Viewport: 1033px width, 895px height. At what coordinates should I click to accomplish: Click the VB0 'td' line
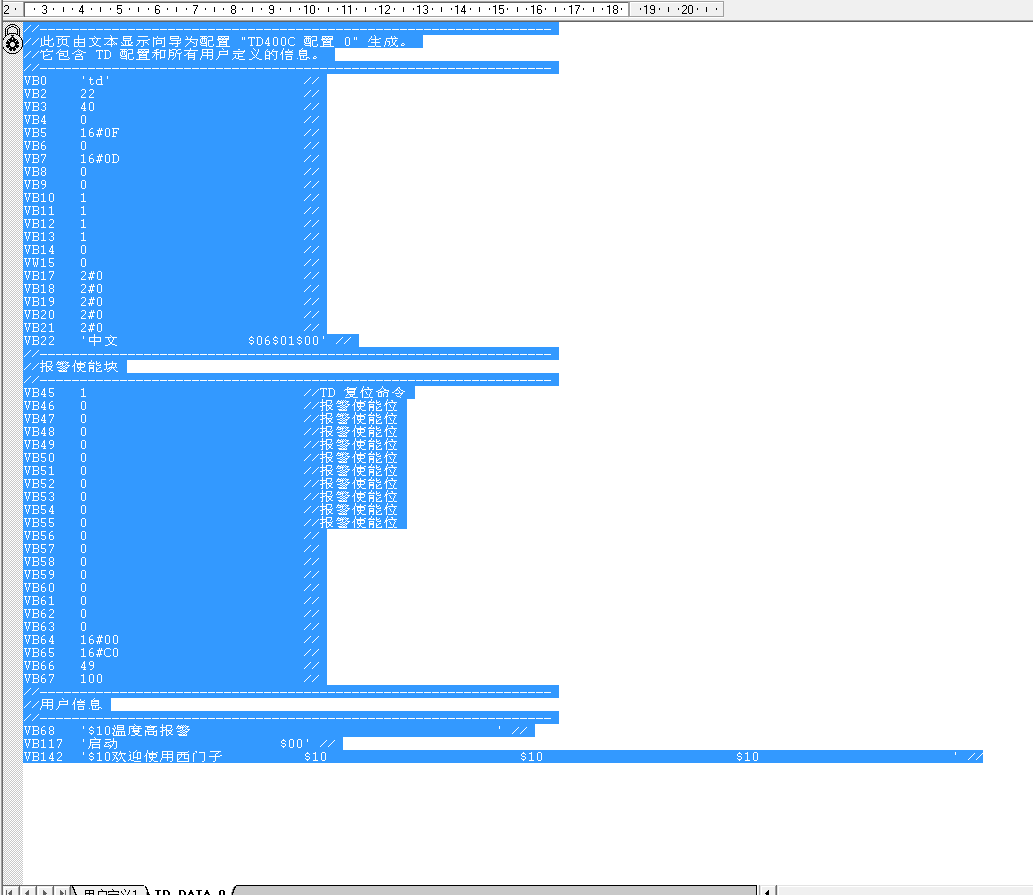click(x=175, y=81)
